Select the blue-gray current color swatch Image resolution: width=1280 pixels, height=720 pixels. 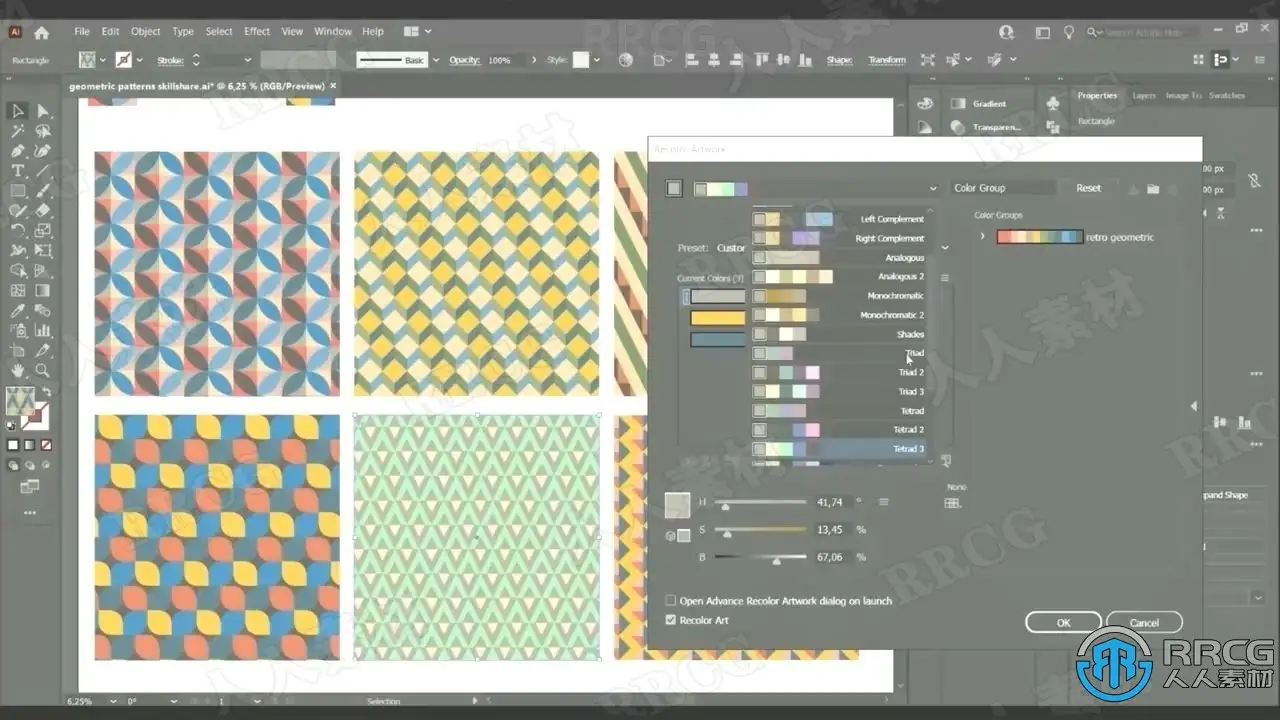[x=718, y=340]
